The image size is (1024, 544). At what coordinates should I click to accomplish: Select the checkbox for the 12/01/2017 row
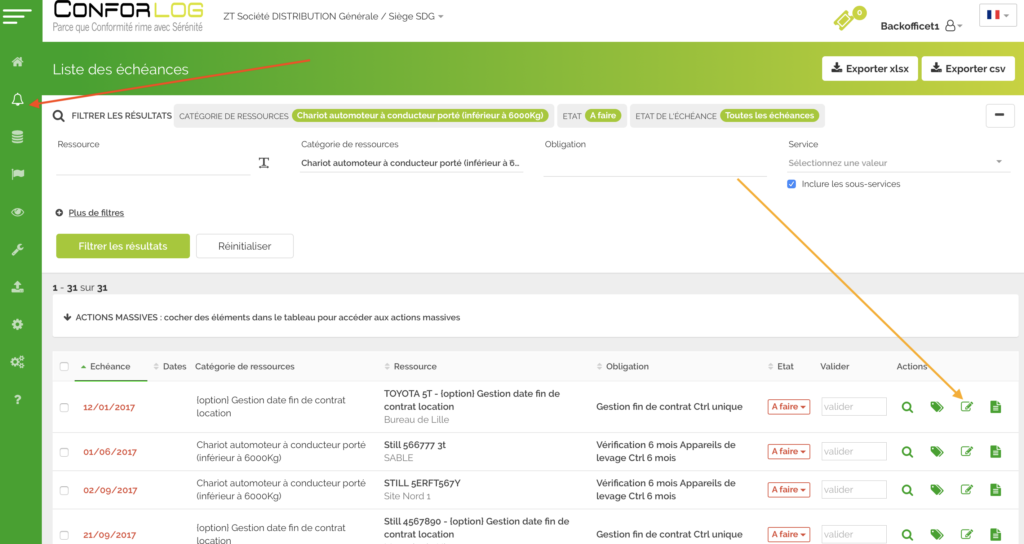coord(64,407)
